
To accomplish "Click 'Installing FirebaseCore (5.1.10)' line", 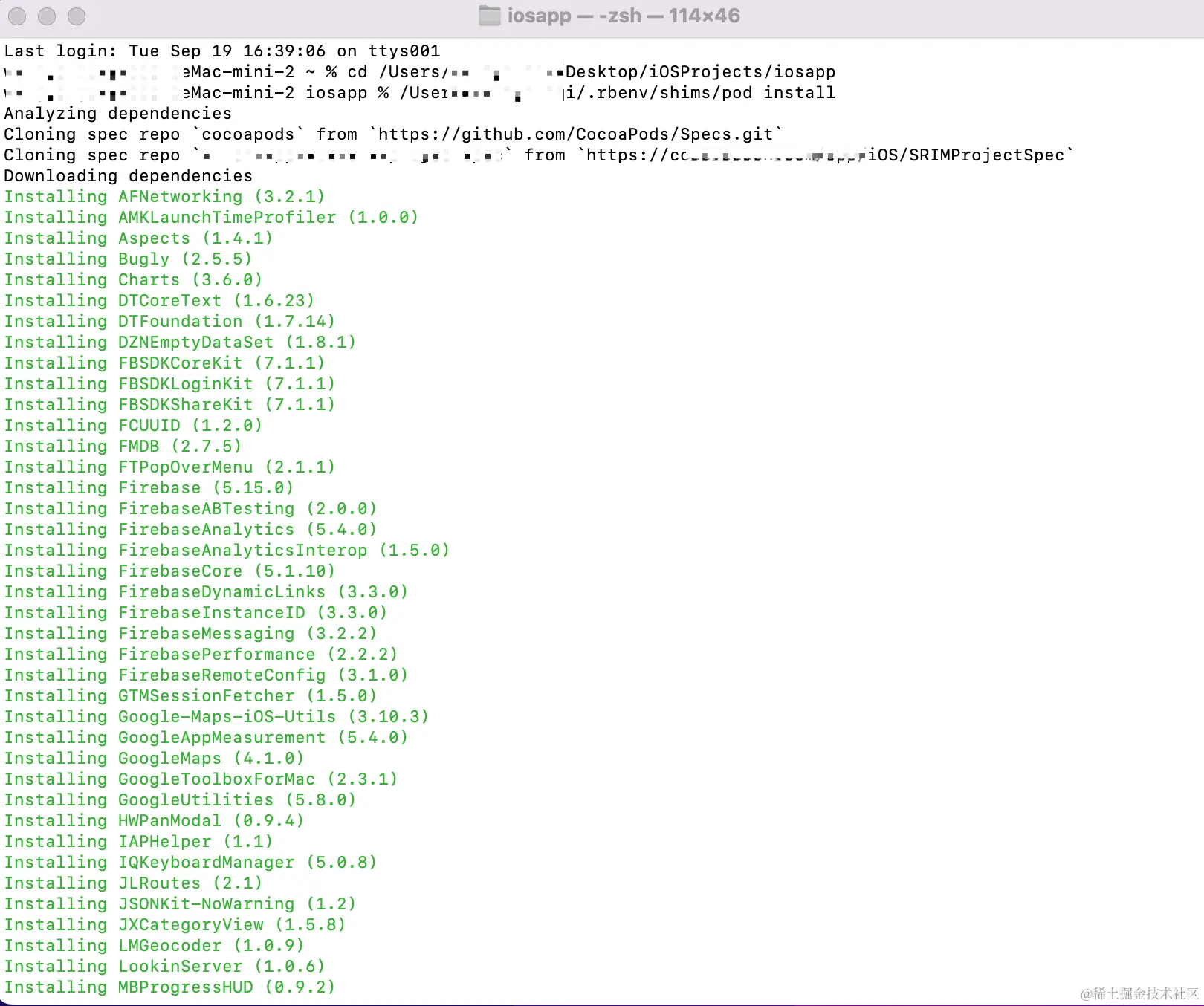I will point(170,571).
